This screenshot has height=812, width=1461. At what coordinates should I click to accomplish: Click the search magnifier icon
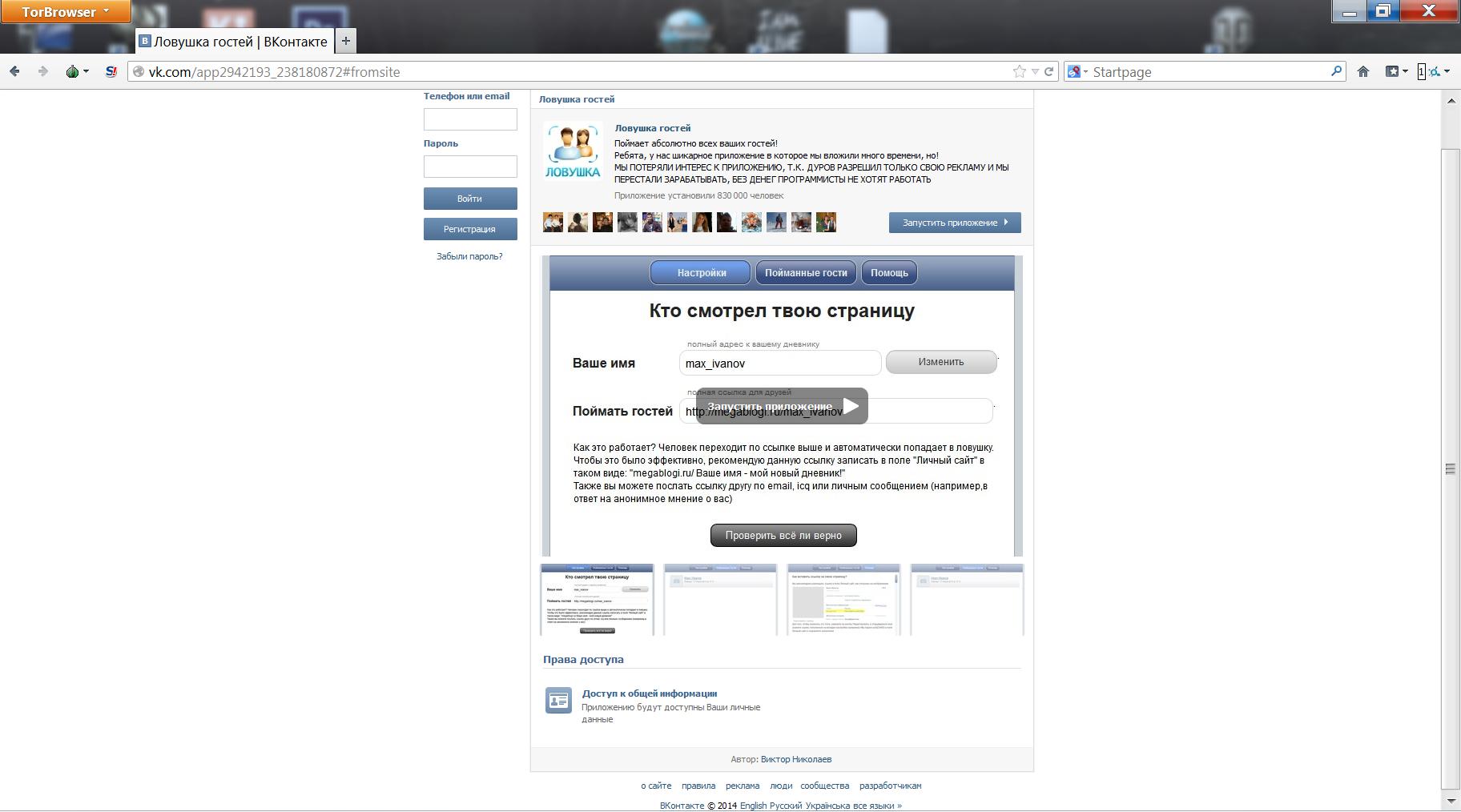[1336, 71]
